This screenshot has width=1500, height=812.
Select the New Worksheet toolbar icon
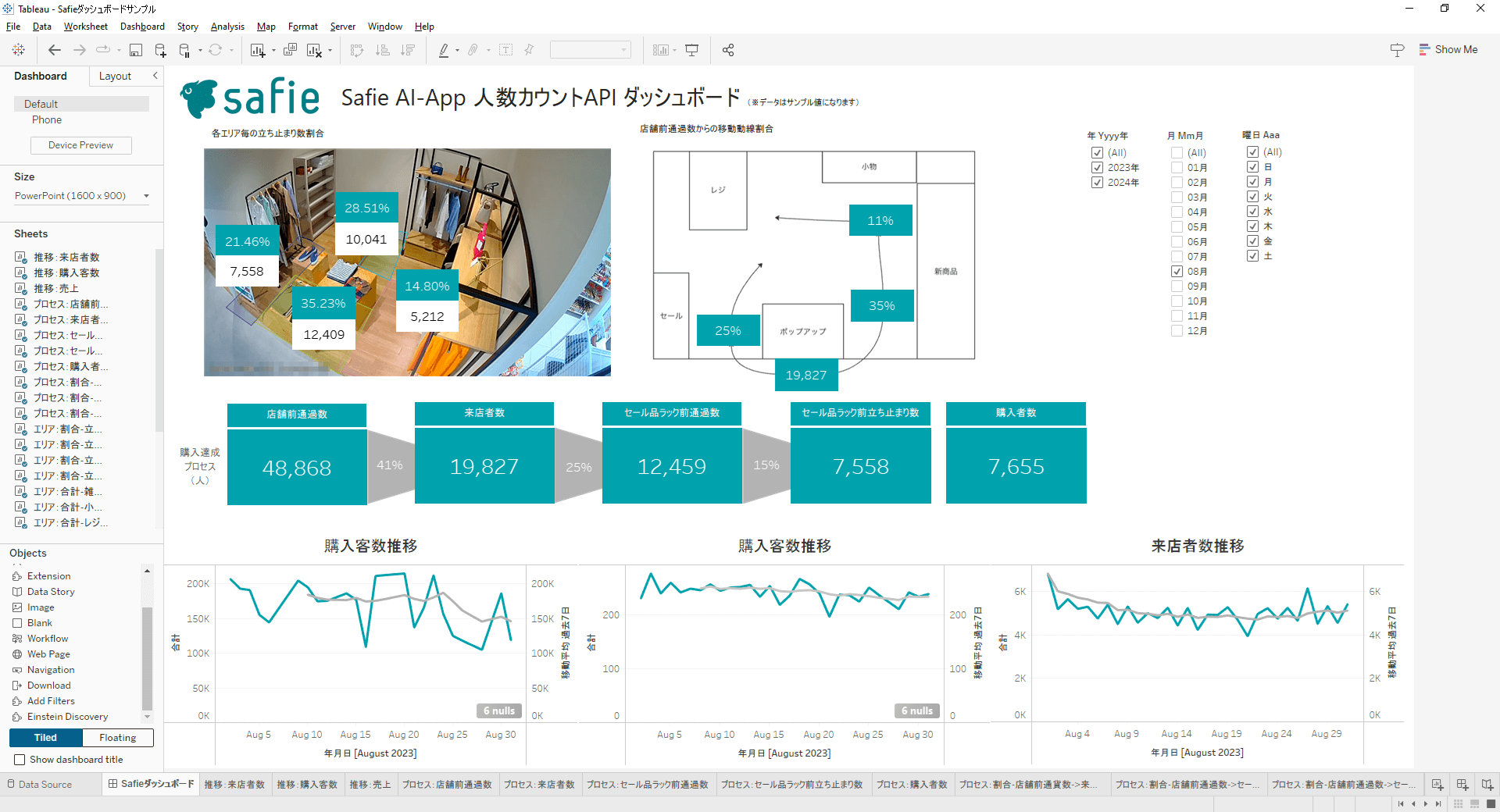pos(258,49)
